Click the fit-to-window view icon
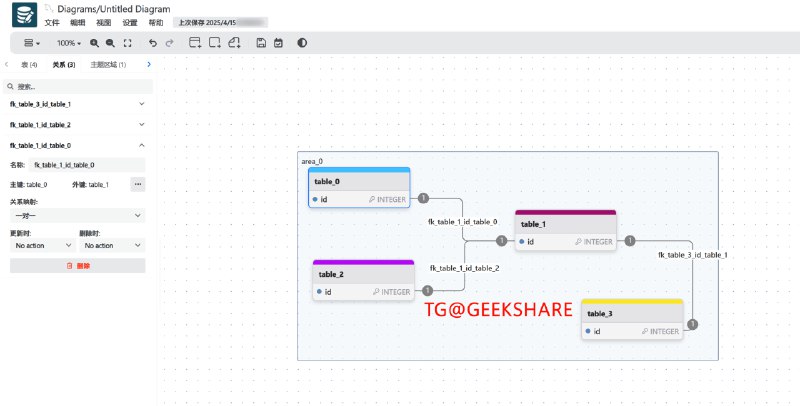This screenshot has height=406, width=800. (127, 43)
